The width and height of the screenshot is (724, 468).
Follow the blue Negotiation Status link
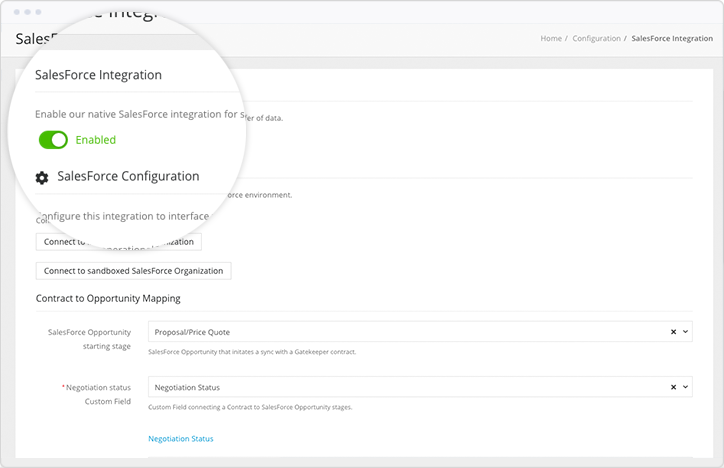click(x=181, y=438)
